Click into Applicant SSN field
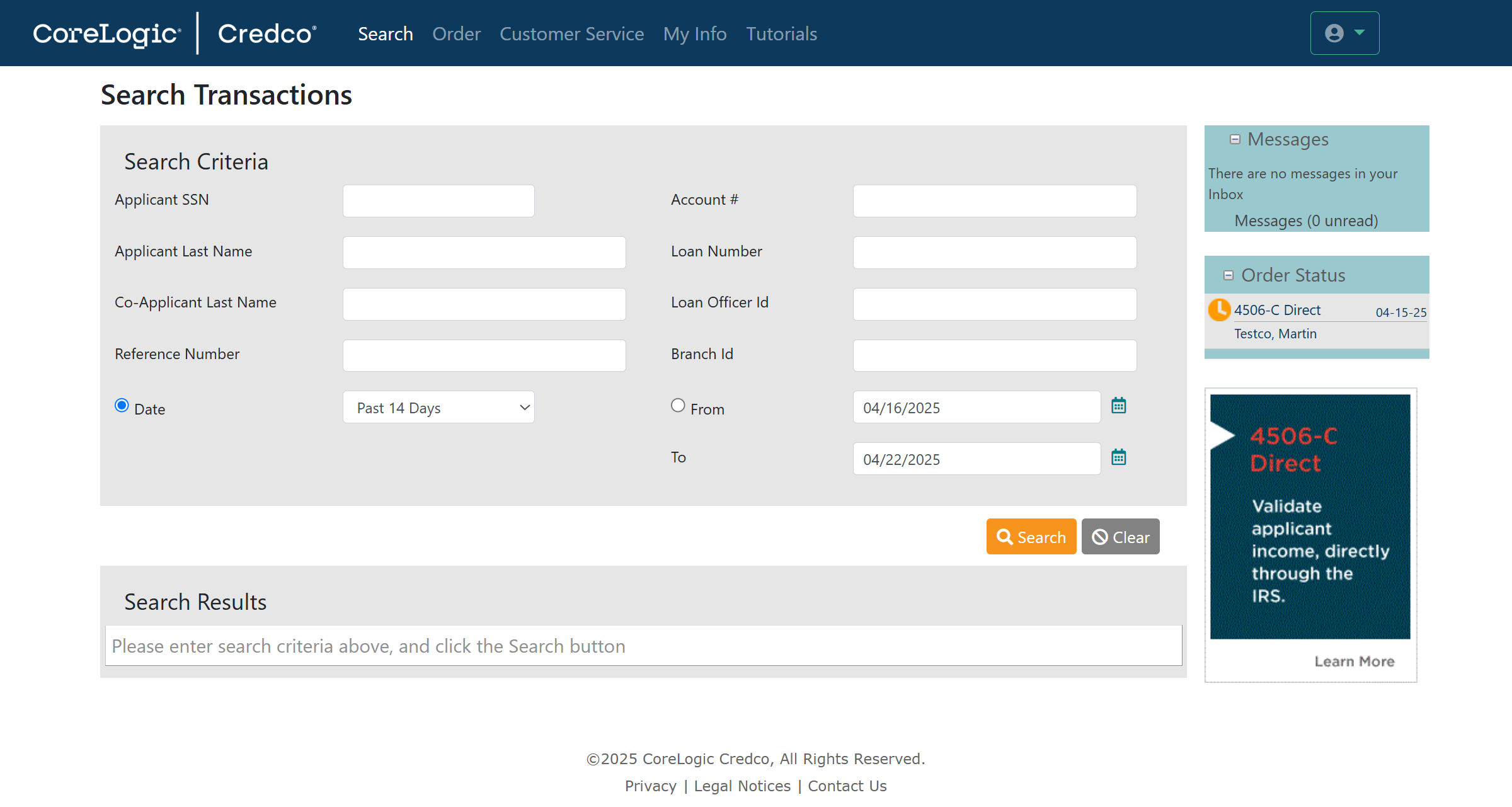The width and height of the screenshot is (1512, 807). pos(438,201)
